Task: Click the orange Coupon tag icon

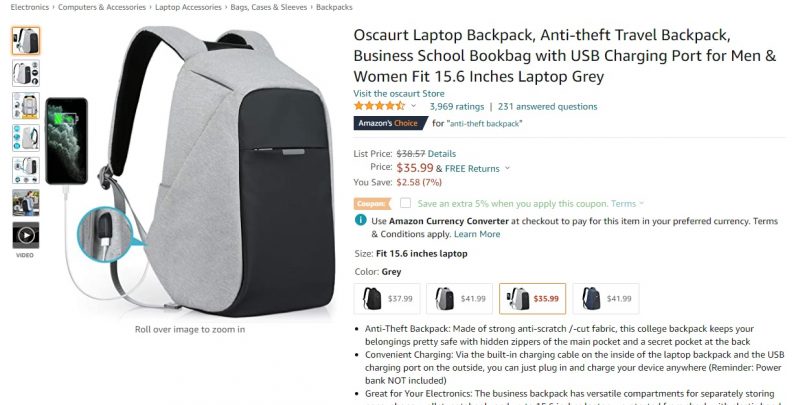Action: click(x=372, y=204)
